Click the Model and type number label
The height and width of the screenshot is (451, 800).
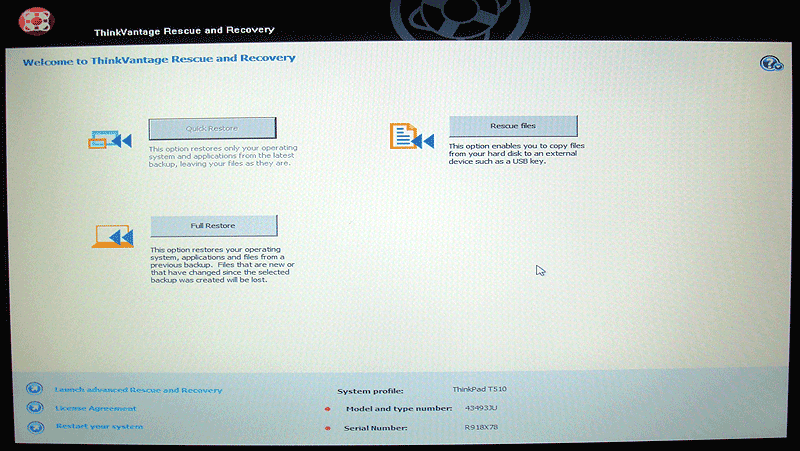click(x=399, y=408)
